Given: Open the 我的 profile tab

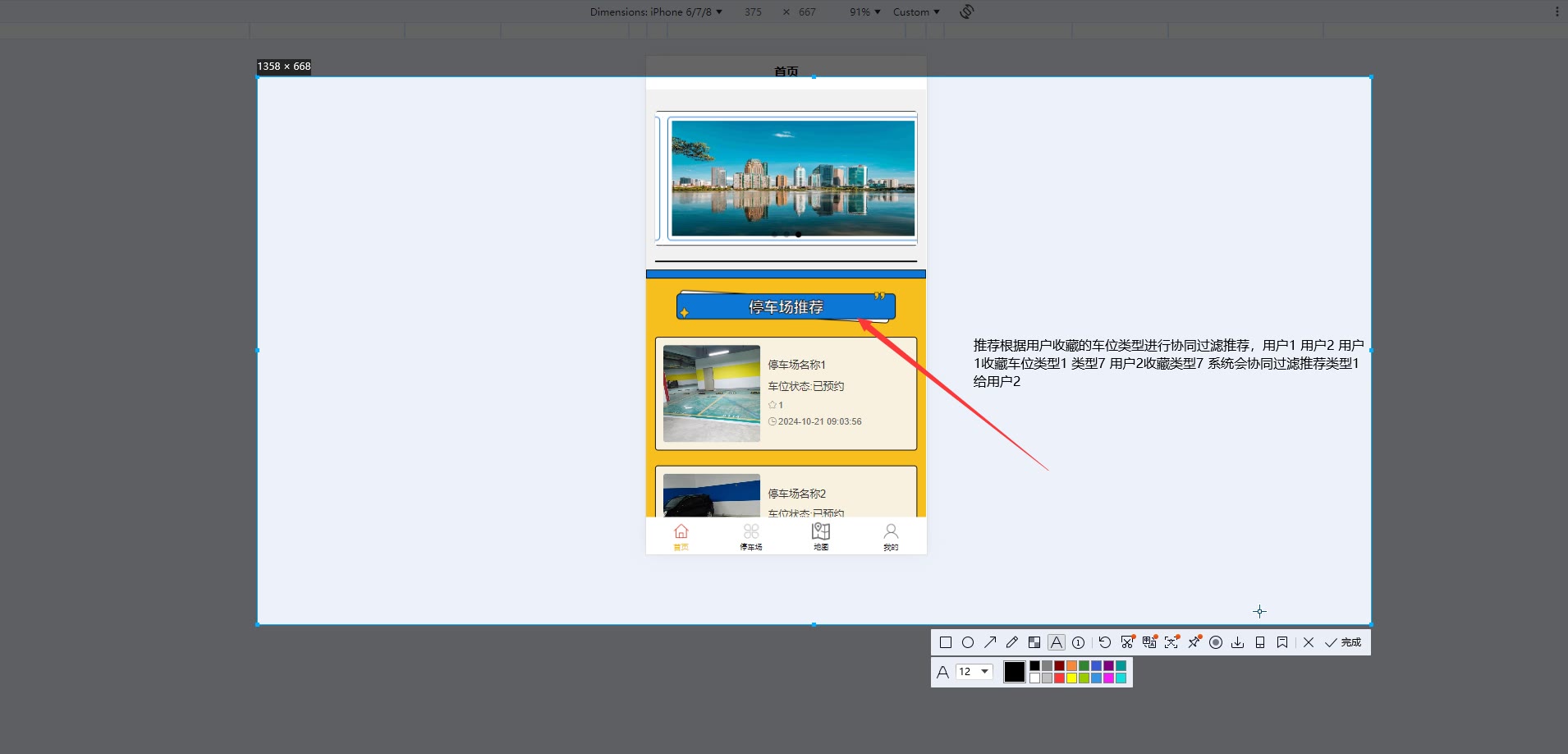Looking at the screenshot, I should (891, 537).
